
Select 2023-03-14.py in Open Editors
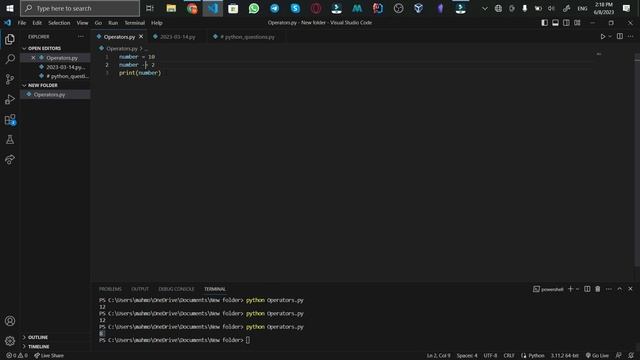click(x=65, y=67)
